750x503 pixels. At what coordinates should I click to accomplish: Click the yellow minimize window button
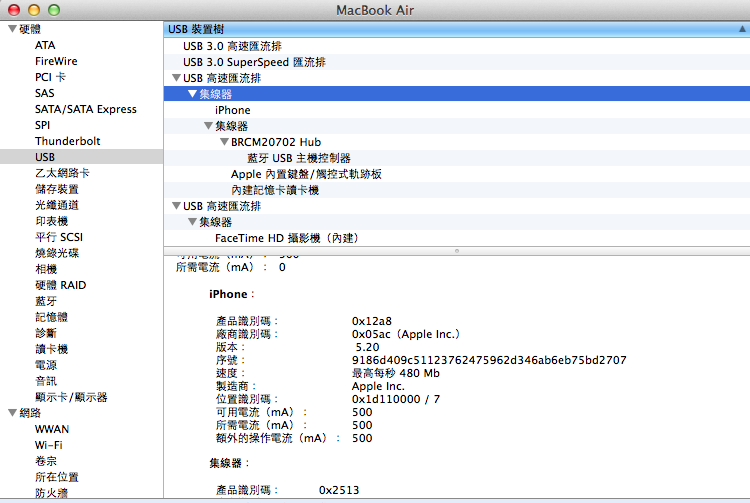pyautogui.click(x=34, y=10)
